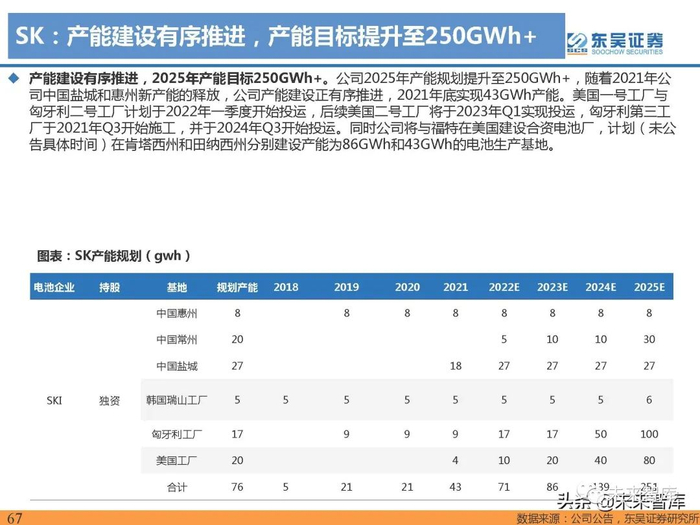Click the blue diamond bullet icon
The image size is (700, 525).
pyautogui.click(x=14, y=79)
